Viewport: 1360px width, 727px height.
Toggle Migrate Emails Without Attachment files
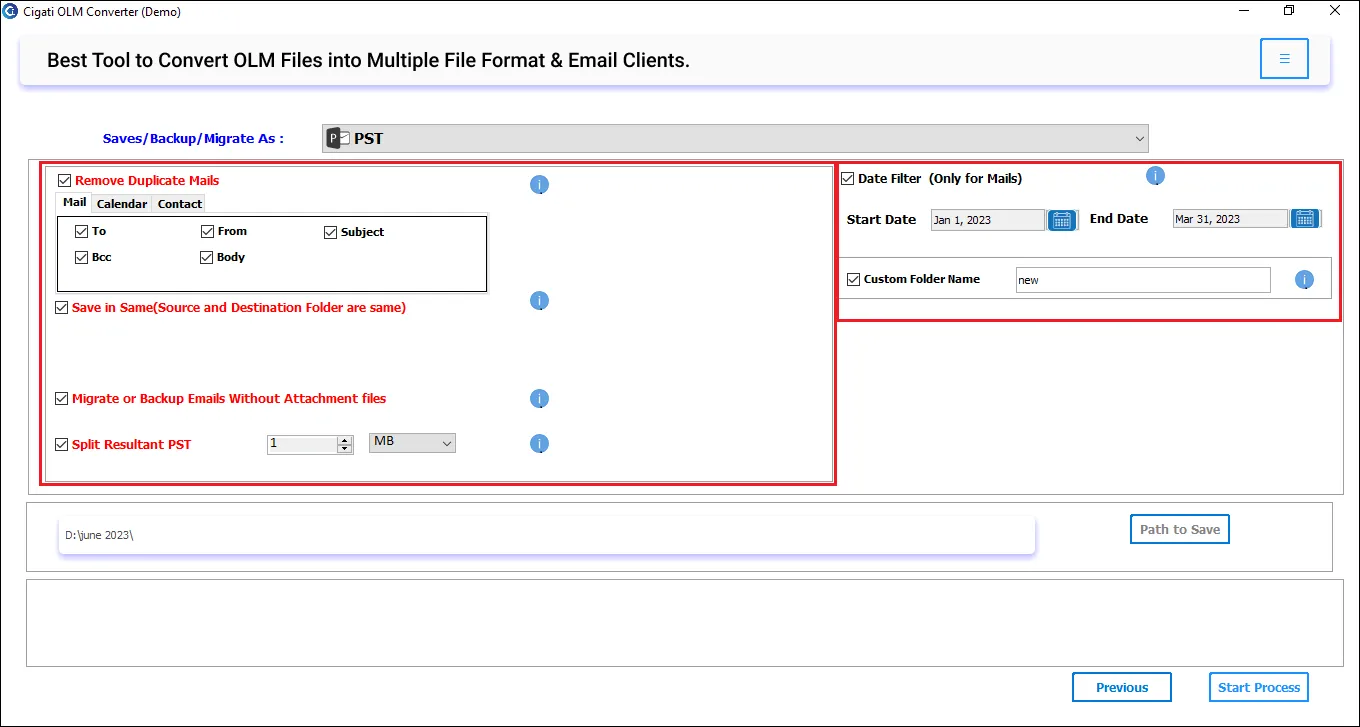62,399
